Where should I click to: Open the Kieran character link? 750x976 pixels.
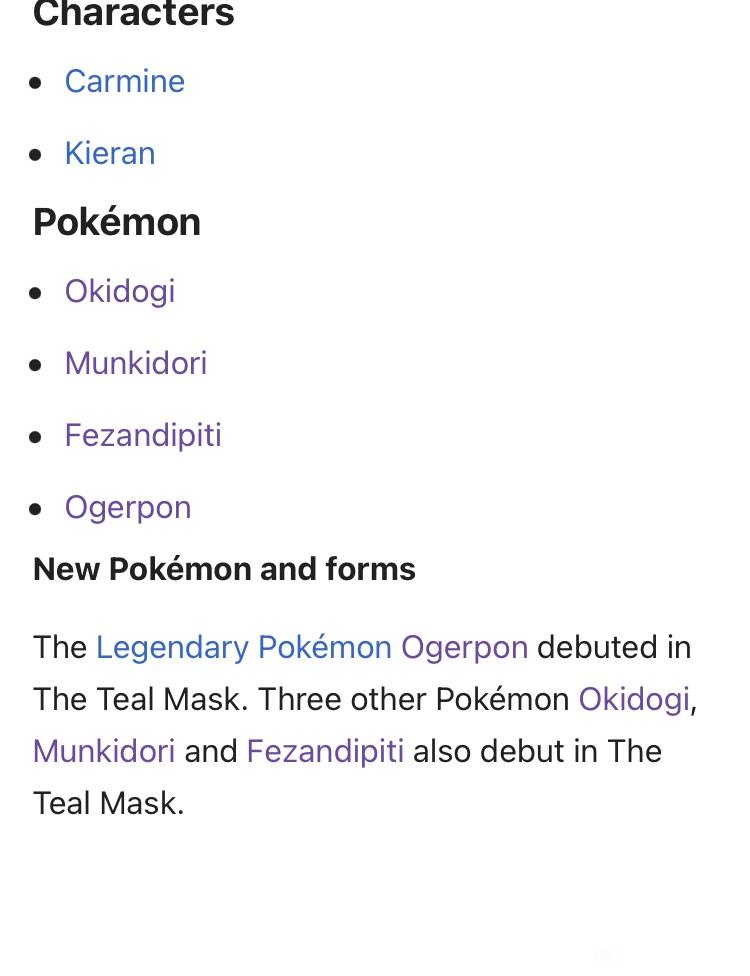pos(110,153)
